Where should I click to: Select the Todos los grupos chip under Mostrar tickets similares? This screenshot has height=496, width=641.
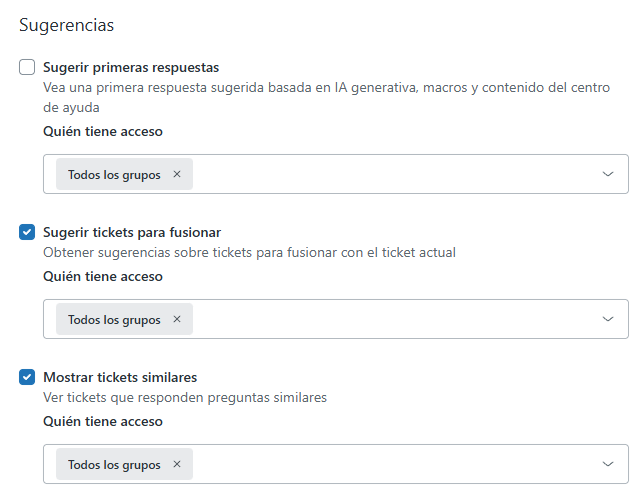(113, 464)
